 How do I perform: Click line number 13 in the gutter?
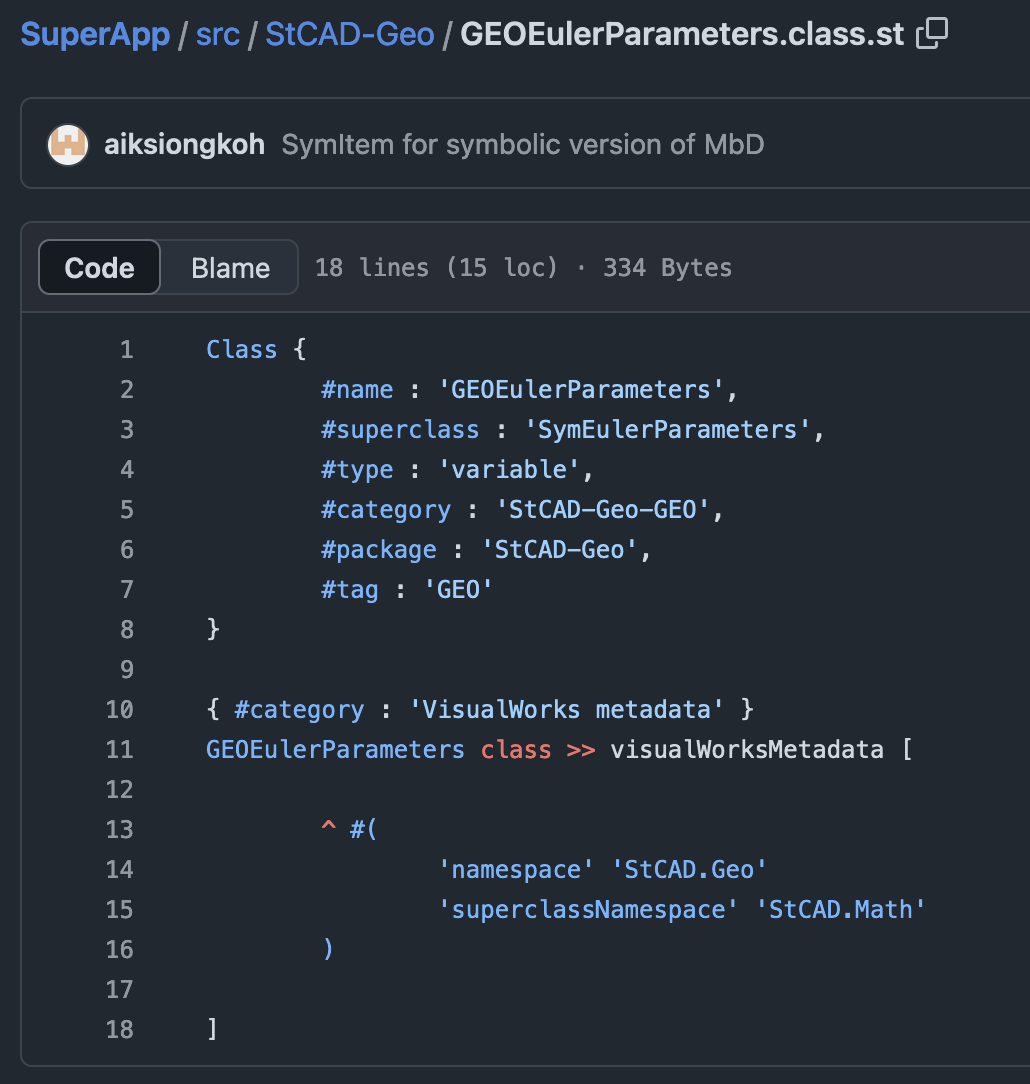(x=120, y=830)
